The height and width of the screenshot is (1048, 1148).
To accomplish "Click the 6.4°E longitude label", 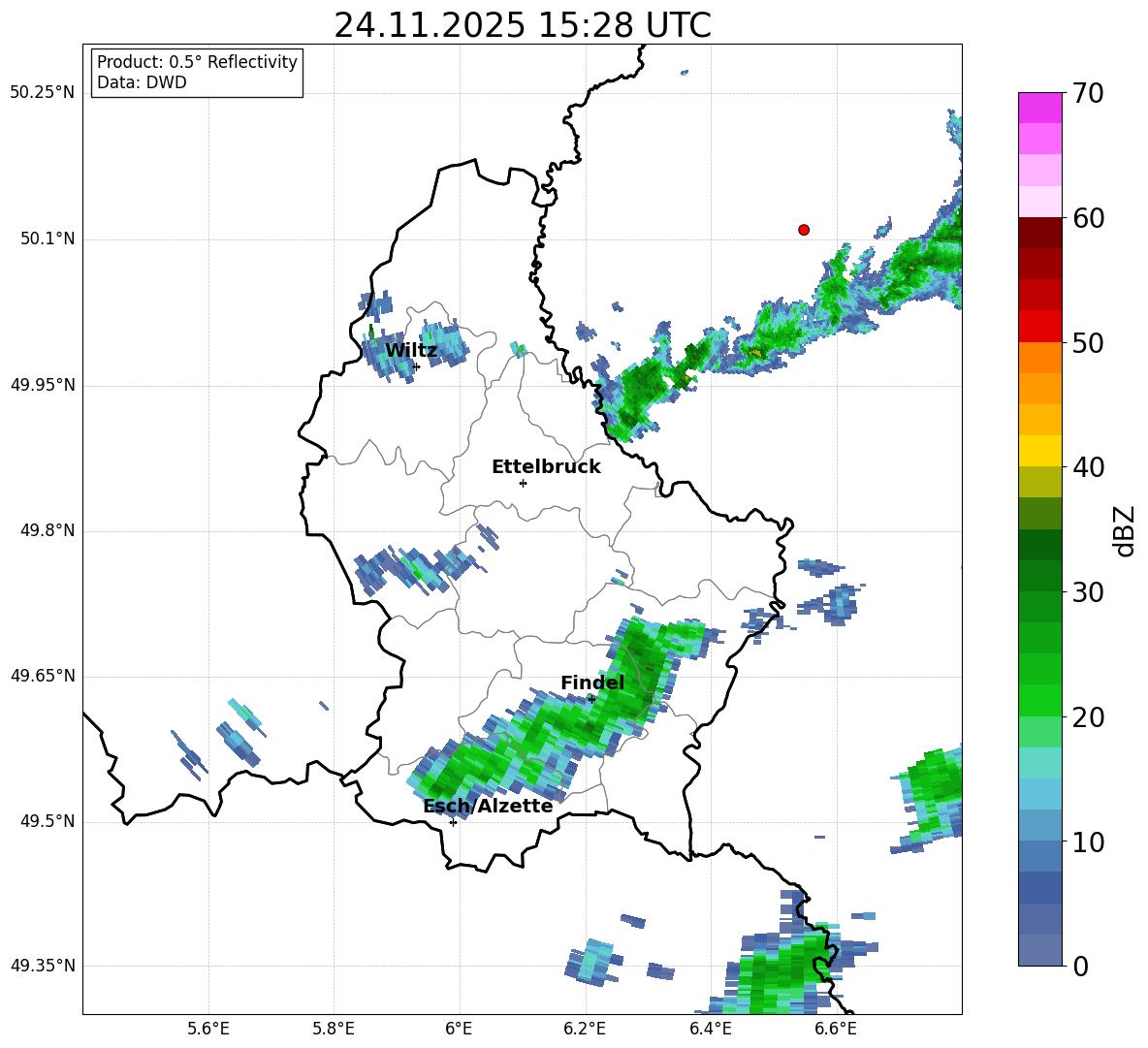I will pos(710,1029).
